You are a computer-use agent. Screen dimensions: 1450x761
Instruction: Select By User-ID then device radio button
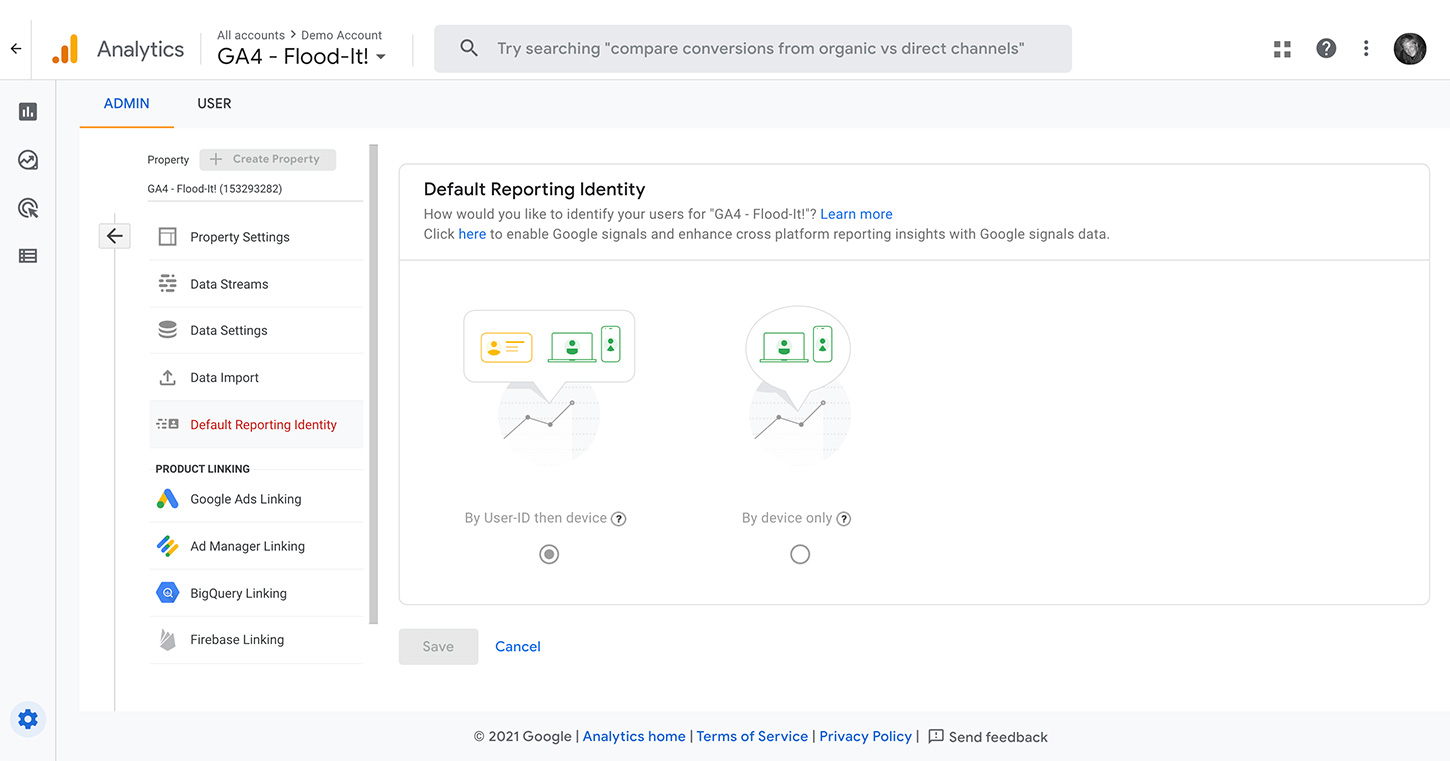tap(549, 554)
